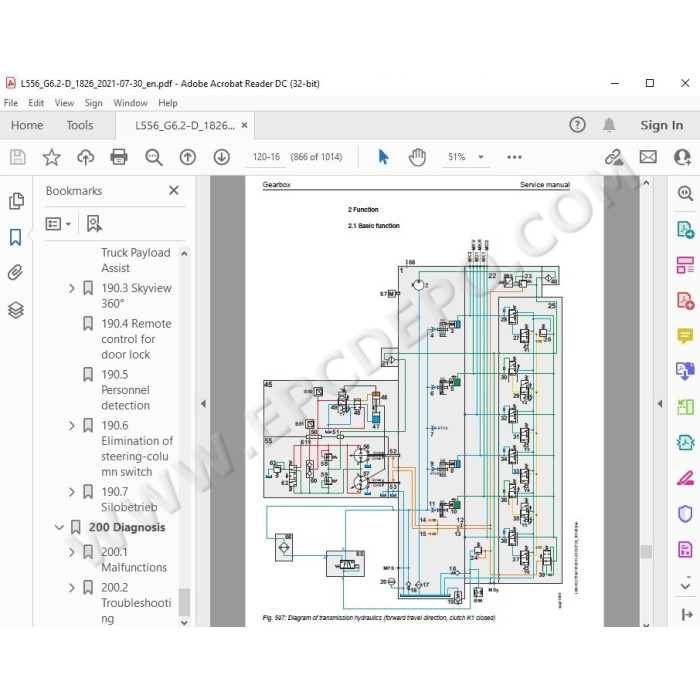Expand the 200.2 Troubleshooting bookmark
The height and width of the screenshot is (700, 700).
point(71,588)
